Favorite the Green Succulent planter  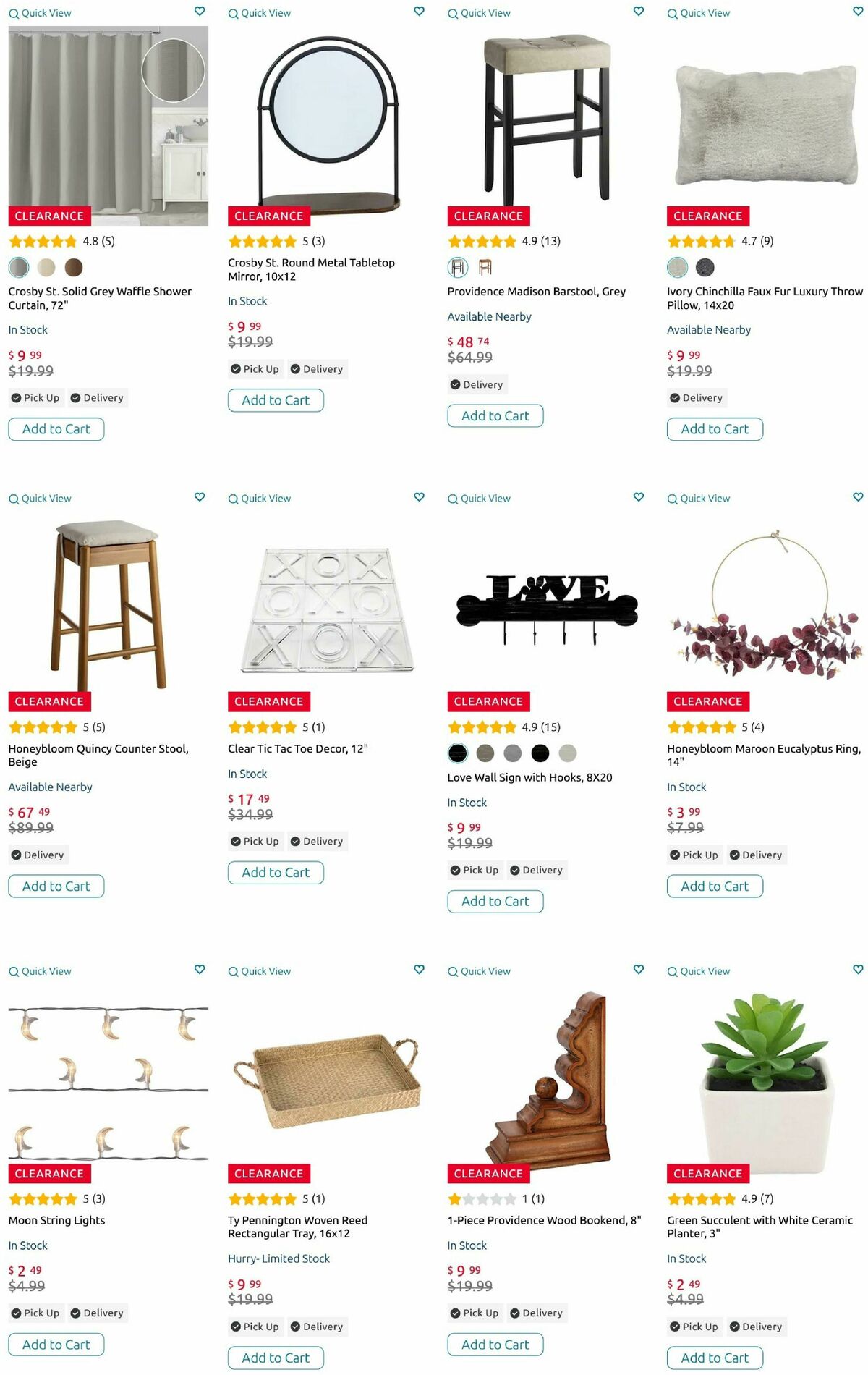pos(858,970)
